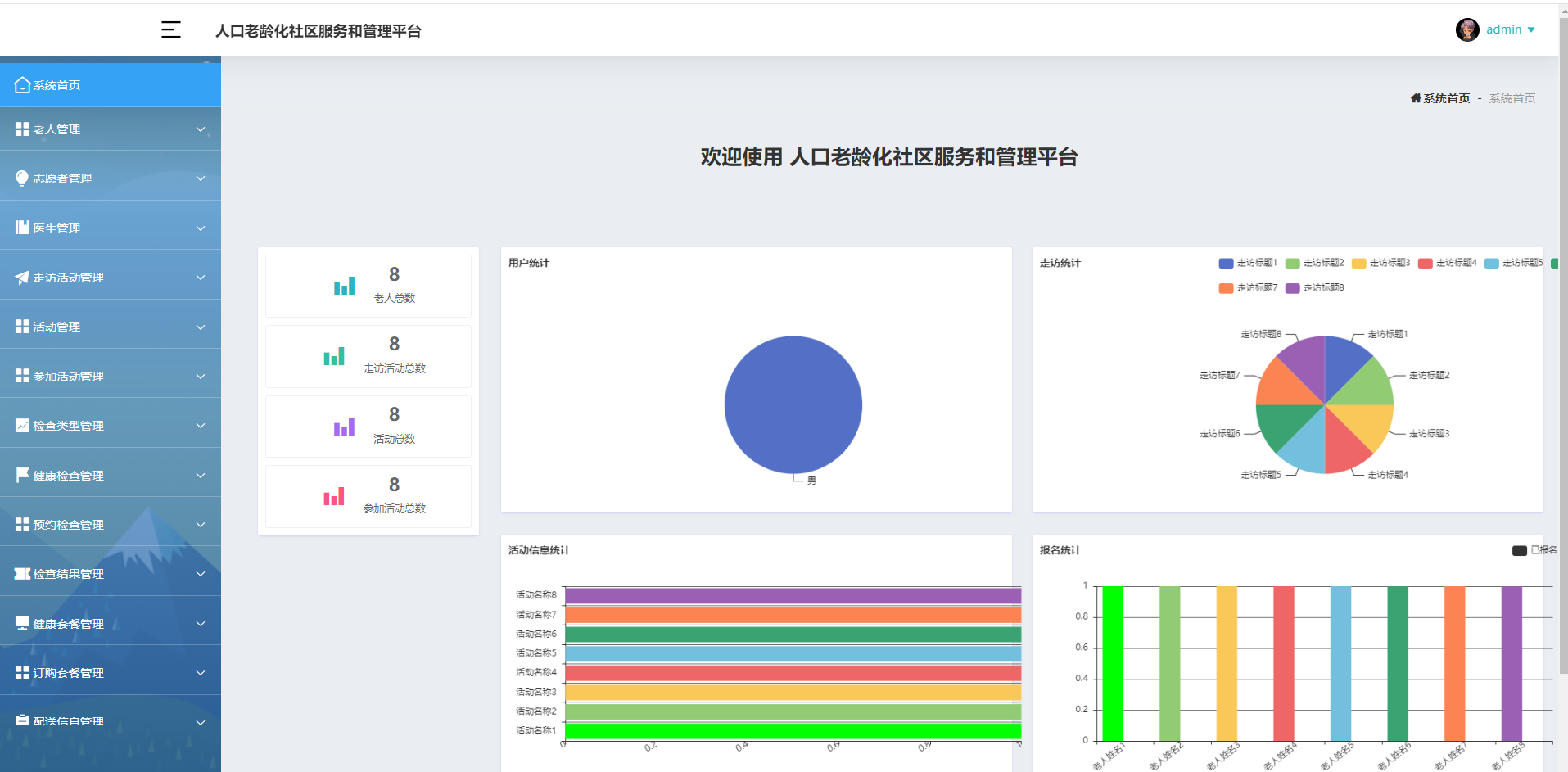Click the bulb icon beside 志愿者管理

pyautogui.click(x=22, y=178)
